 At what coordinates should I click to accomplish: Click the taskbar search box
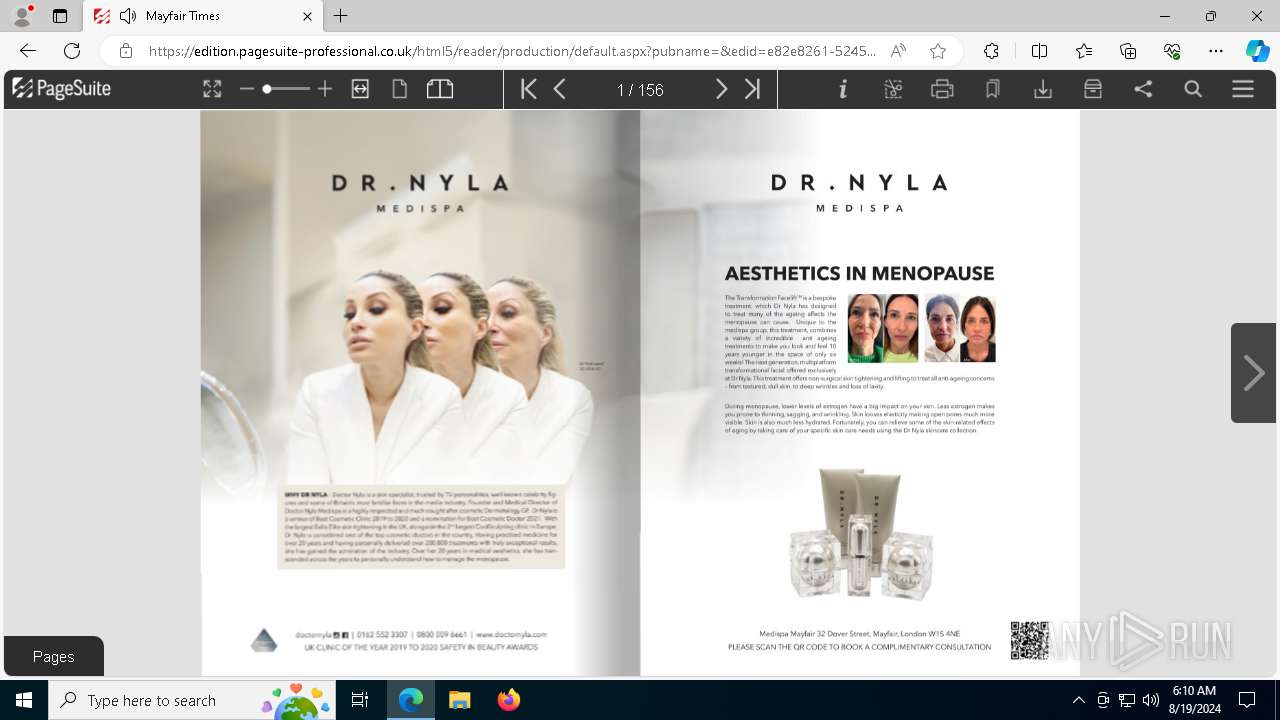[x=192, y=700]
